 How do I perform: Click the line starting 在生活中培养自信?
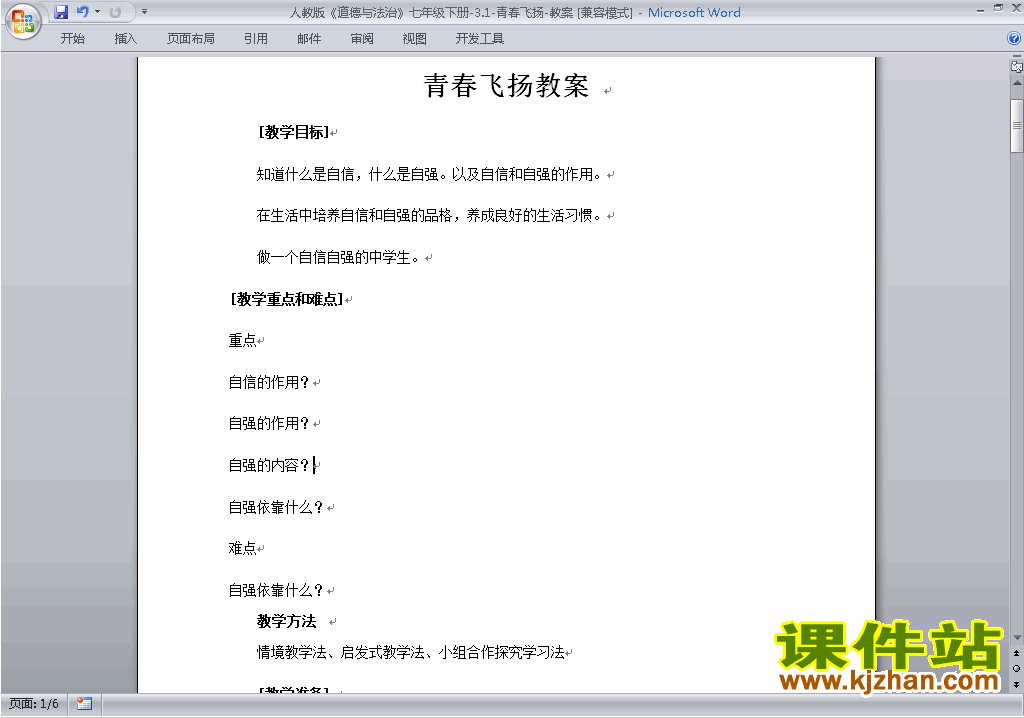click(x=428, y=216)
